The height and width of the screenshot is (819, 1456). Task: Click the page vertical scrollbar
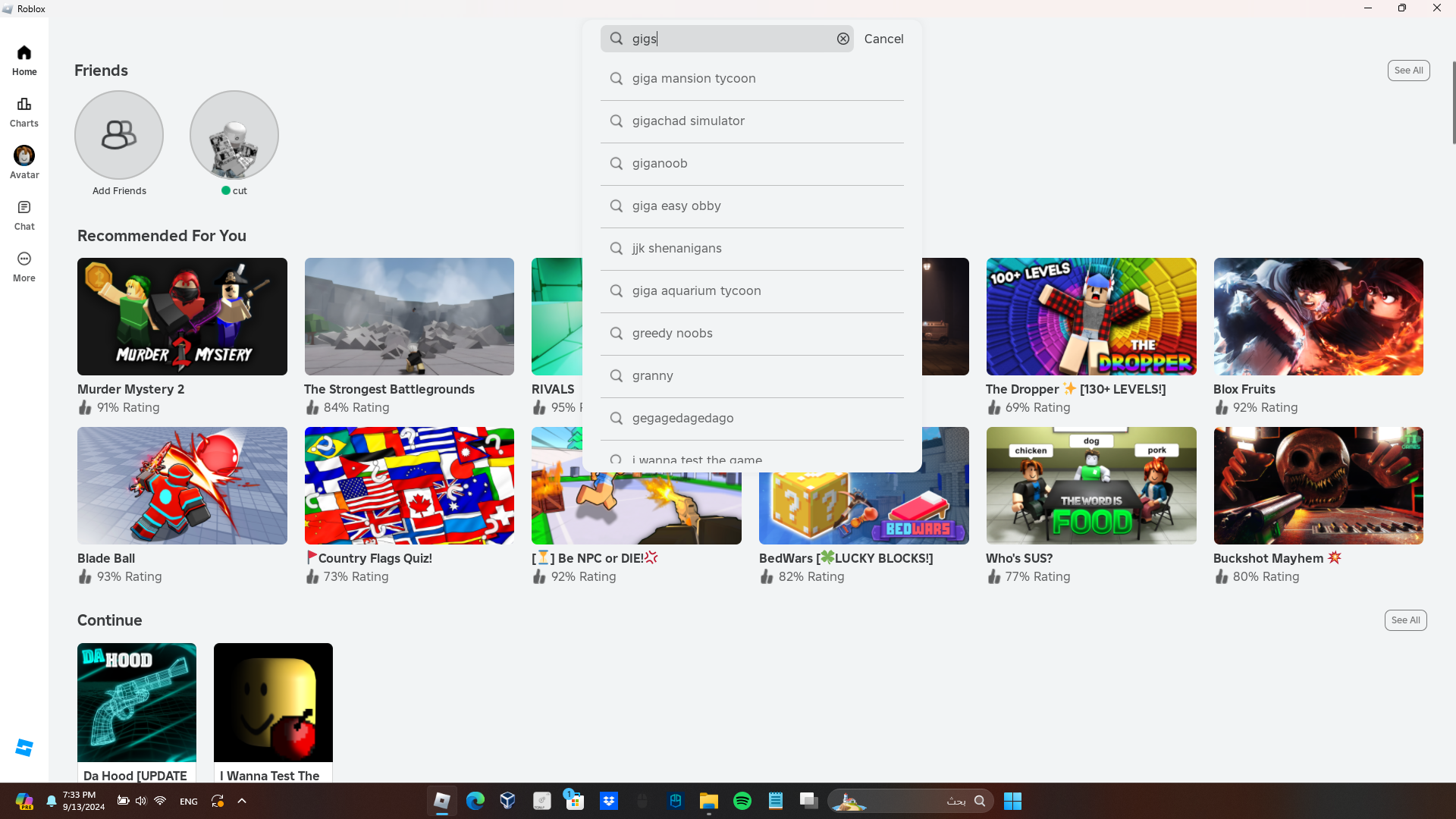[1453, 102]
